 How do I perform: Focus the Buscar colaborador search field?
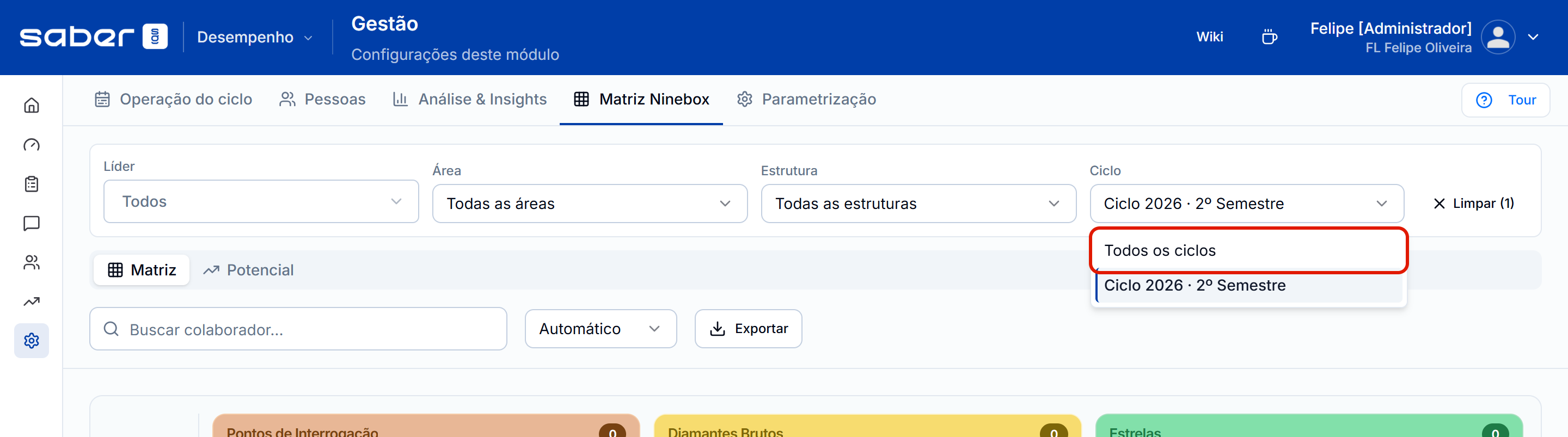[x=298, y=329]
